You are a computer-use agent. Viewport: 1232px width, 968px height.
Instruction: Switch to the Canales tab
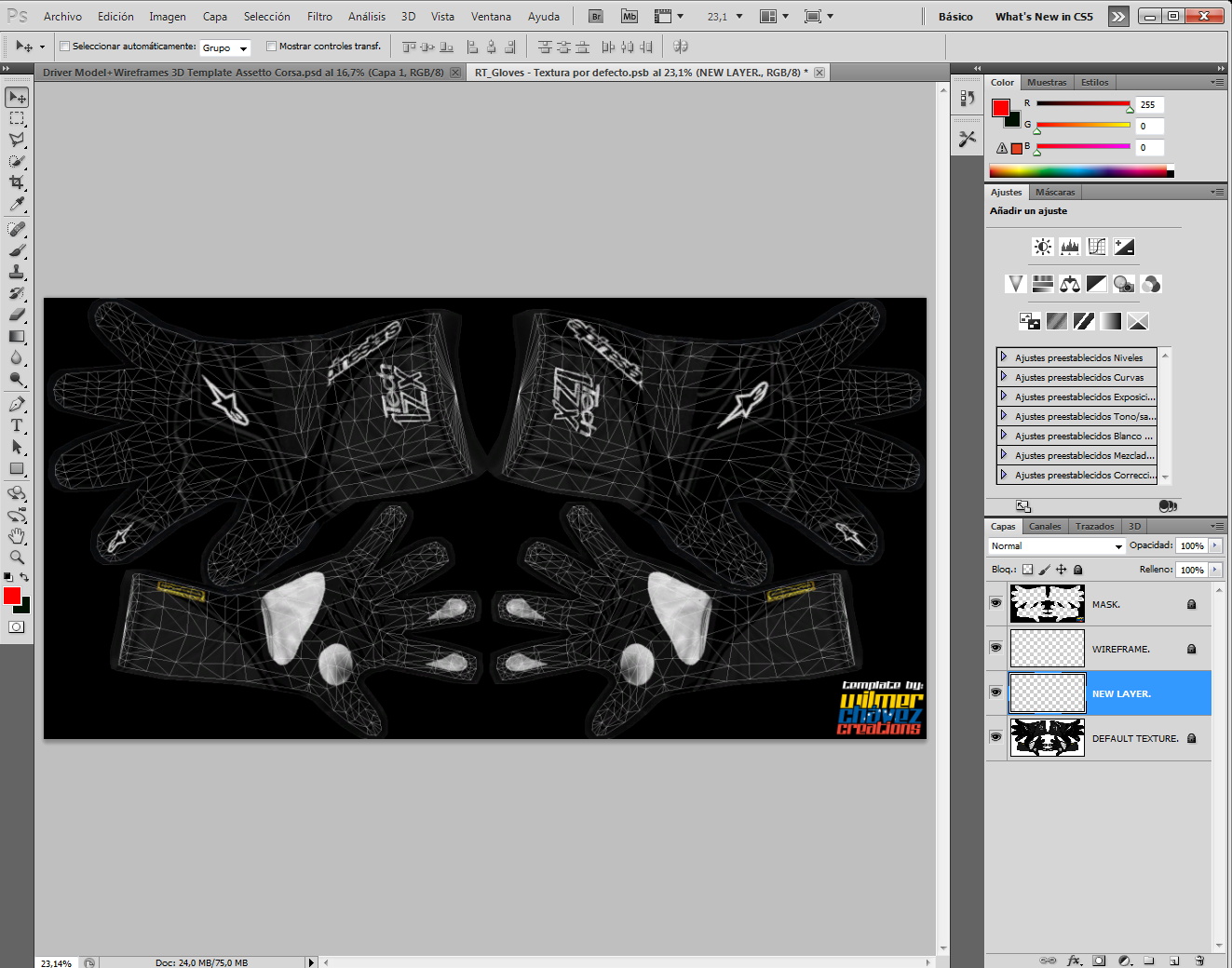click(1045, 527)
